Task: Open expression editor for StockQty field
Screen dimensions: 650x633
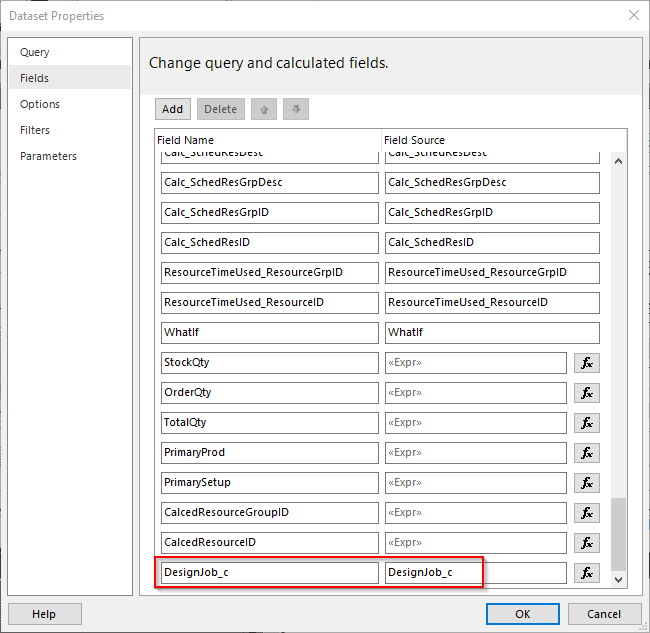Action: point(587,363)
